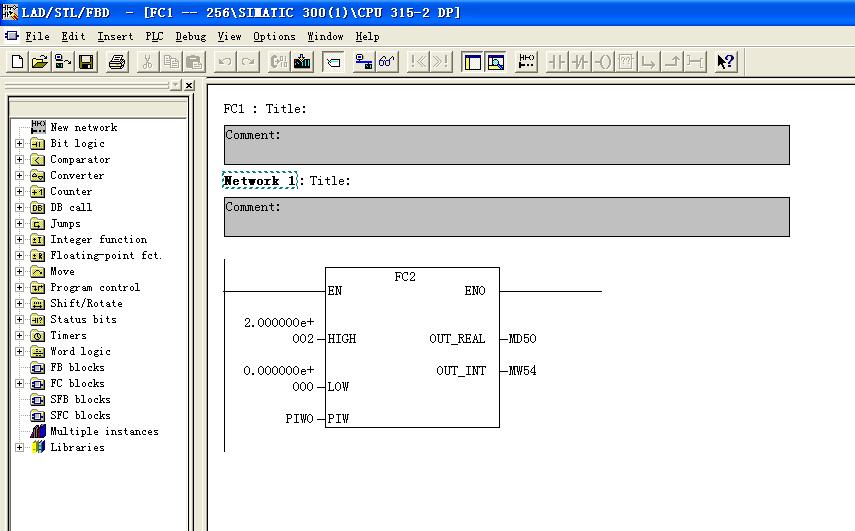Toggle the Details view toolbar button
This screenshot has height=531, width=855.
click(x=495, y=62)
